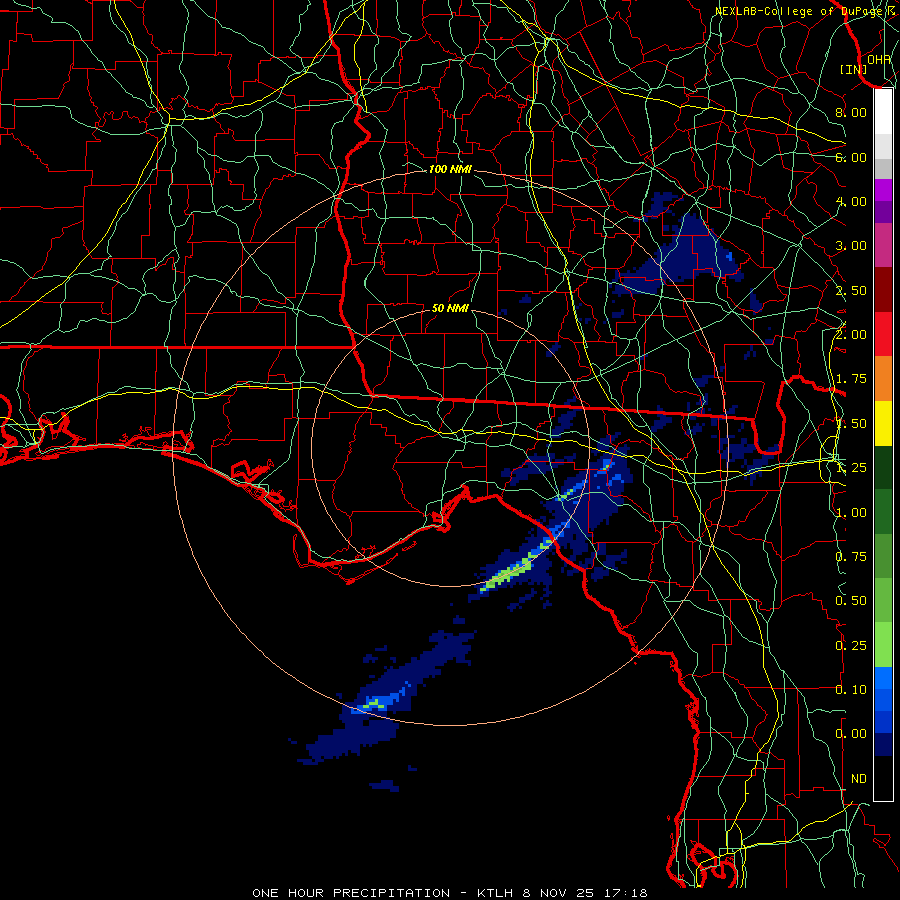Click the ND legend label
This screenshot has height=900, width=900.
coord(859,779)
